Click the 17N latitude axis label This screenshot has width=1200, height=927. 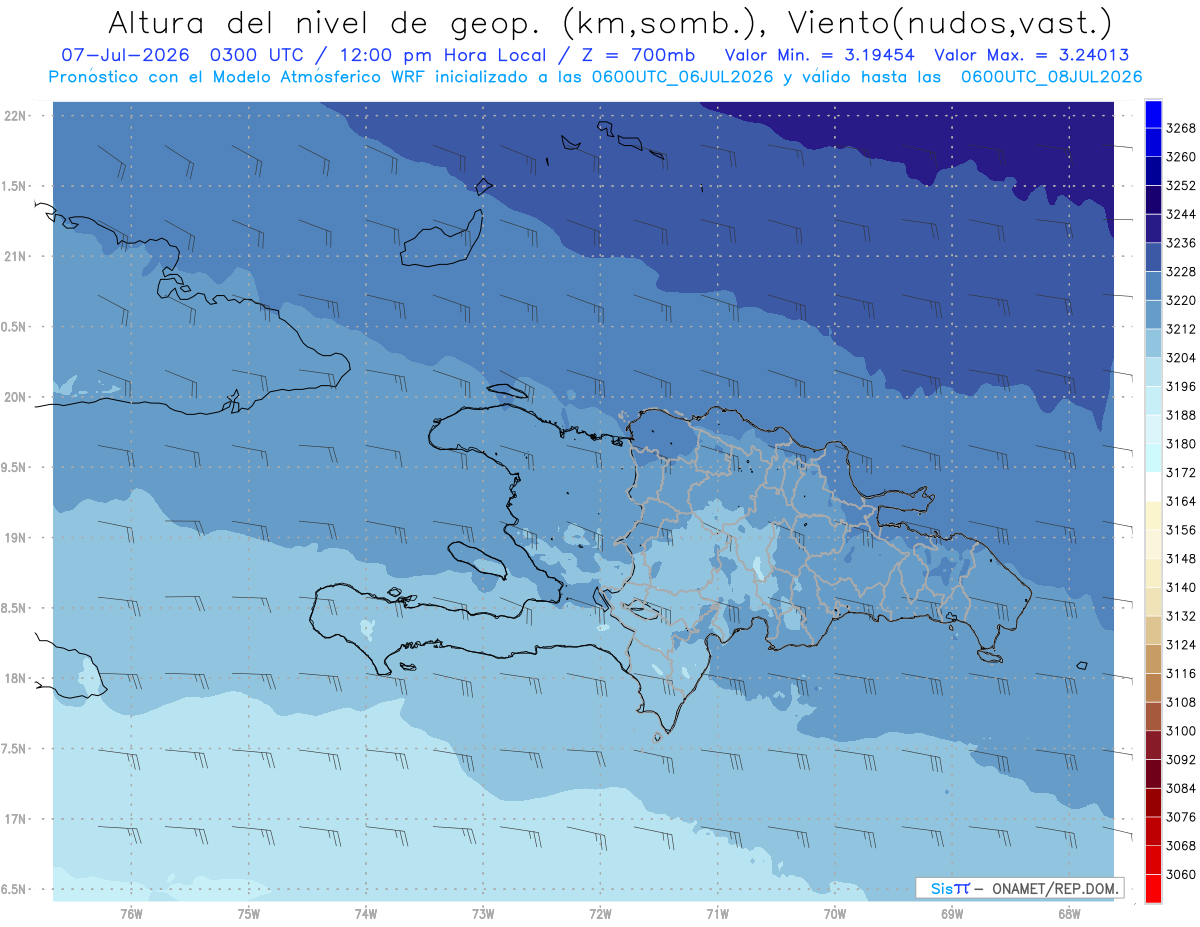16,819
